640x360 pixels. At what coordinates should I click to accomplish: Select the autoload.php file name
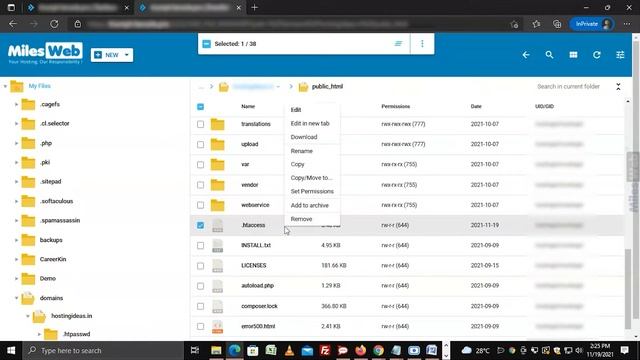tap(258, 286)
